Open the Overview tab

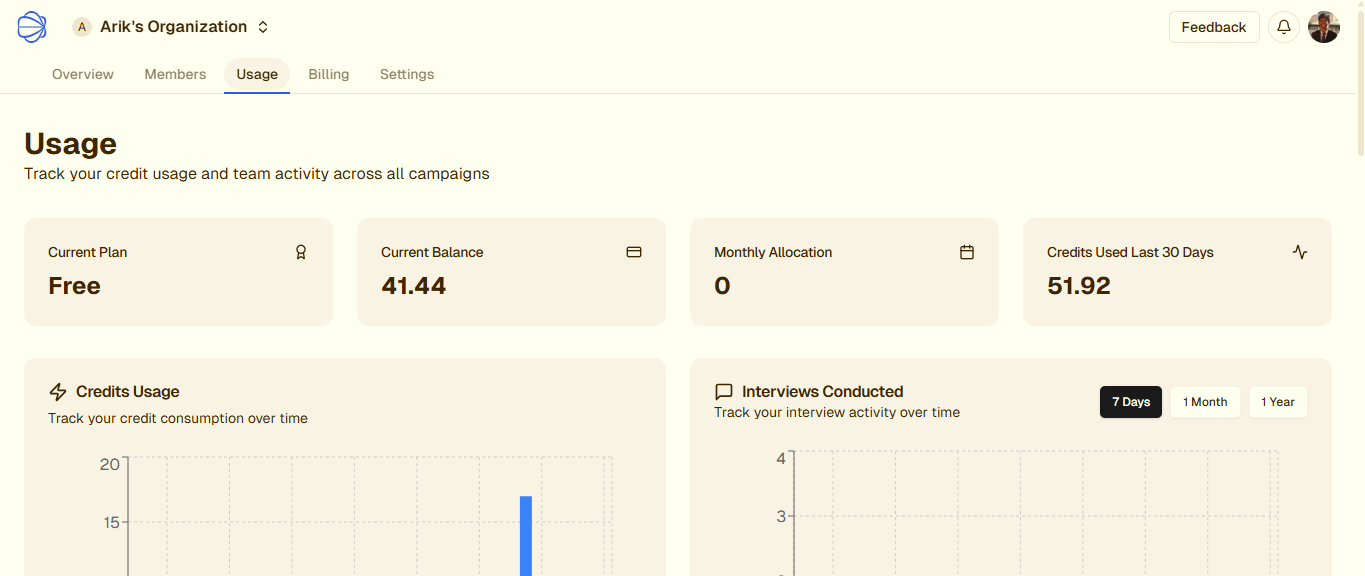(83, 74)
